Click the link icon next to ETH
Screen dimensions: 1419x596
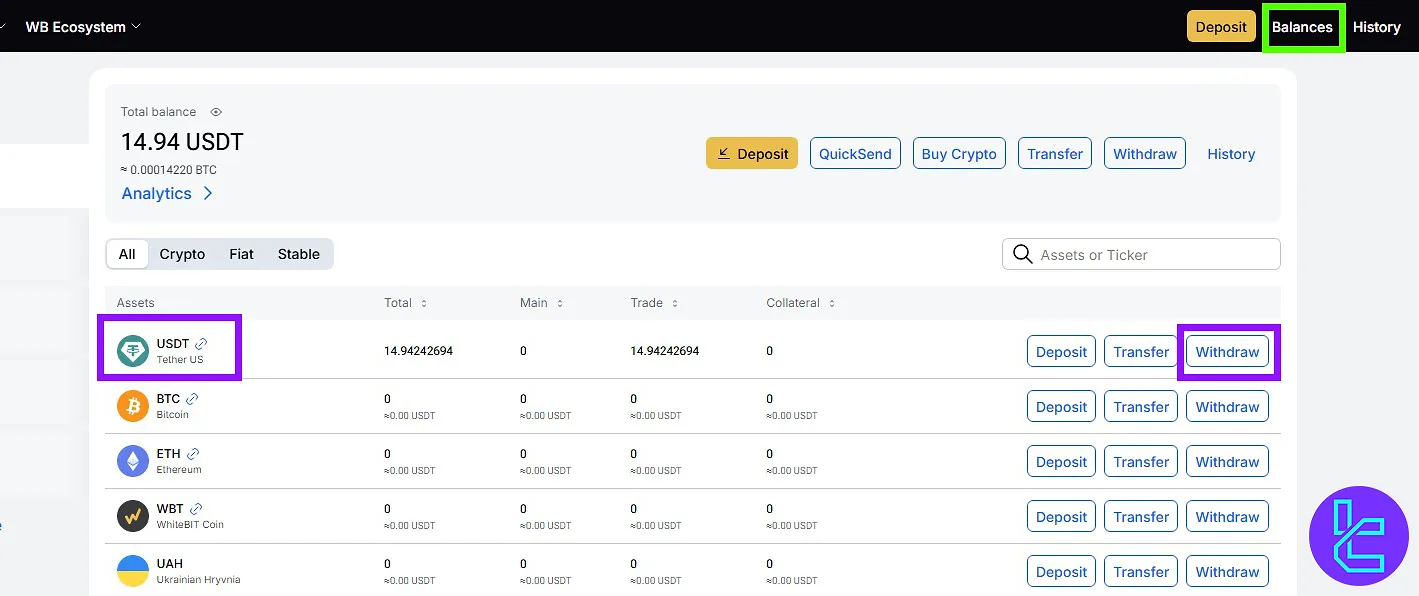click(193, 453)
